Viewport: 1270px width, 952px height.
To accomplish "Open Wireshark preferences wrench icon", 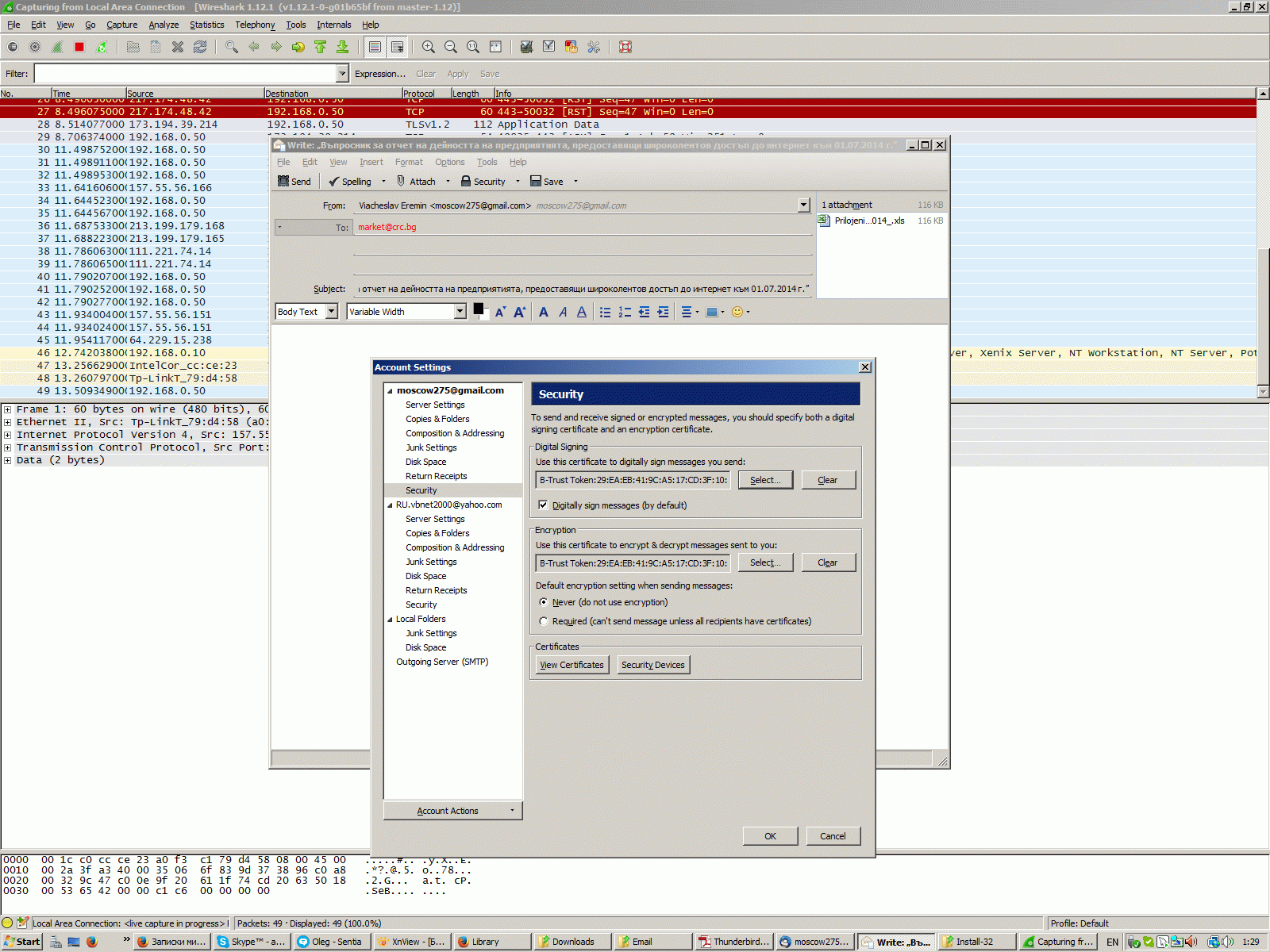I will click(x=594, y=47).
